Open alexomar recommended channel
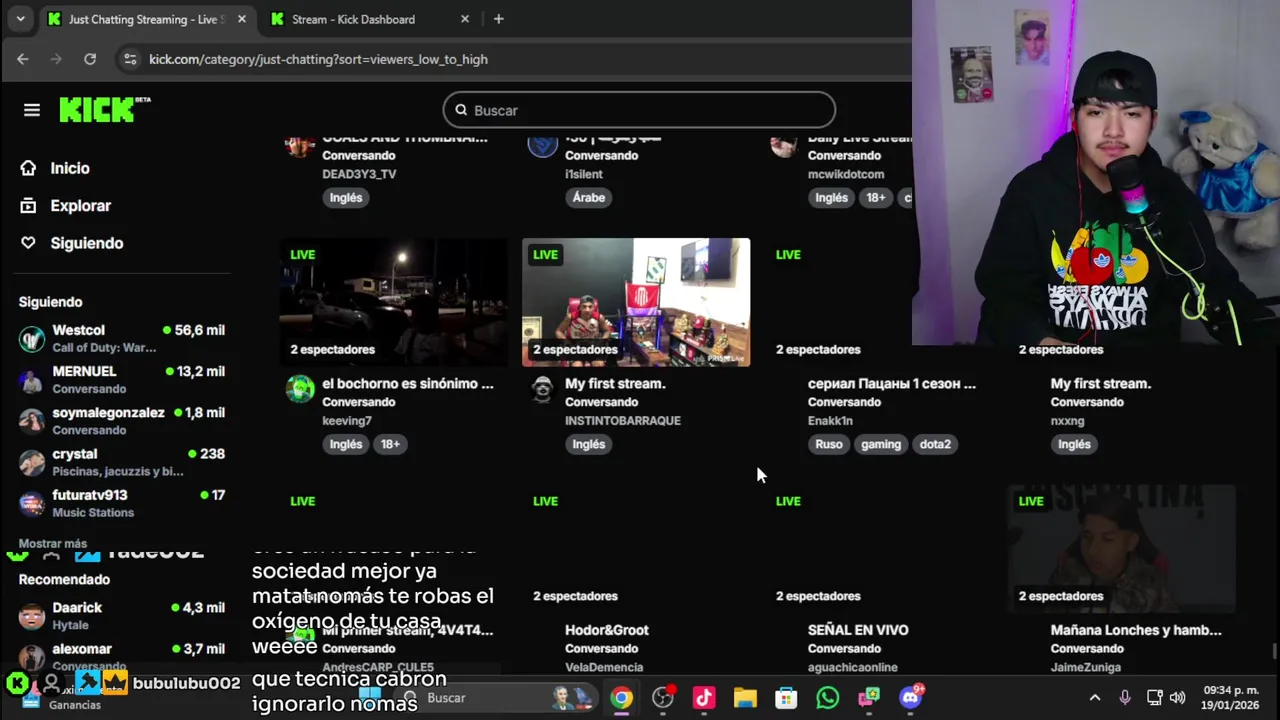 tap(122, 656)
